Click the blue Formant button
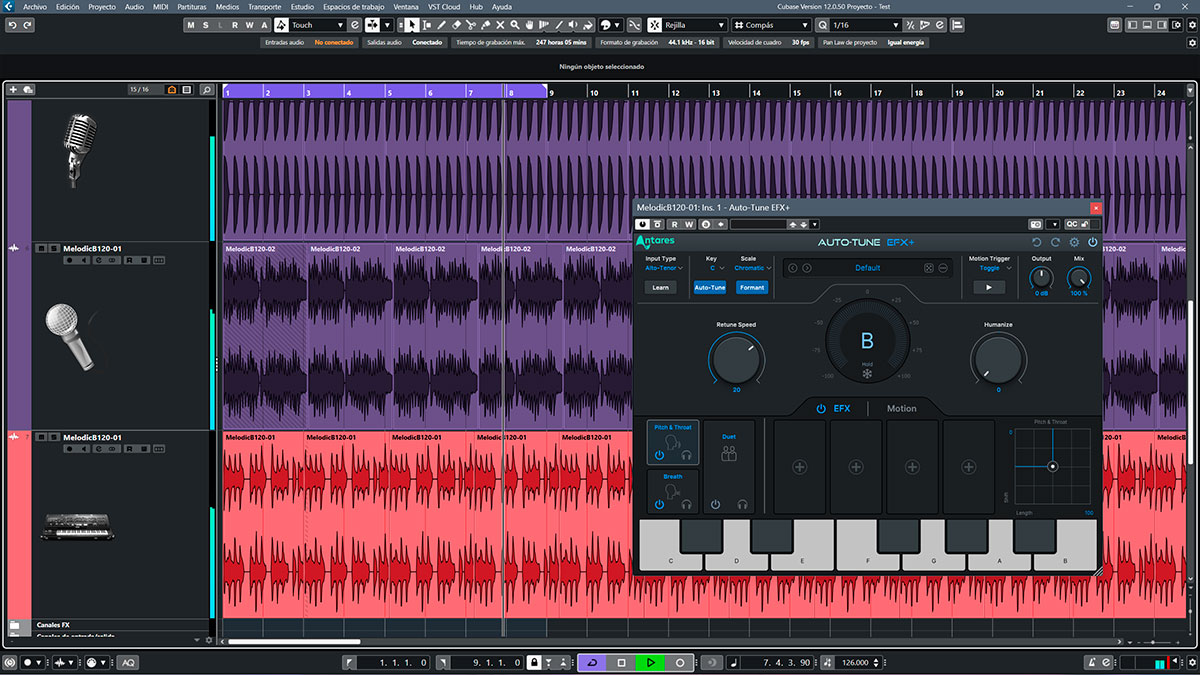 (752, 287)
